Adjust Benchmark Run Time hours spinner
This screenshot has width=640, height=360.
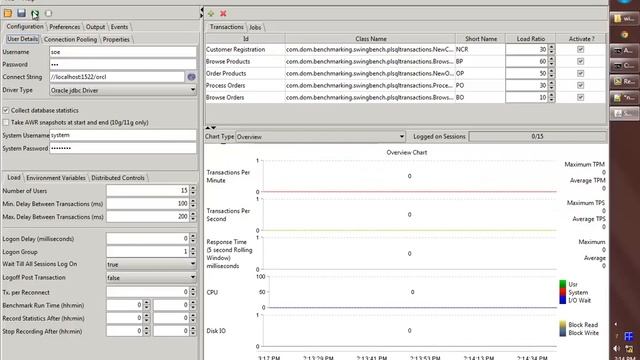coord(147,305)
